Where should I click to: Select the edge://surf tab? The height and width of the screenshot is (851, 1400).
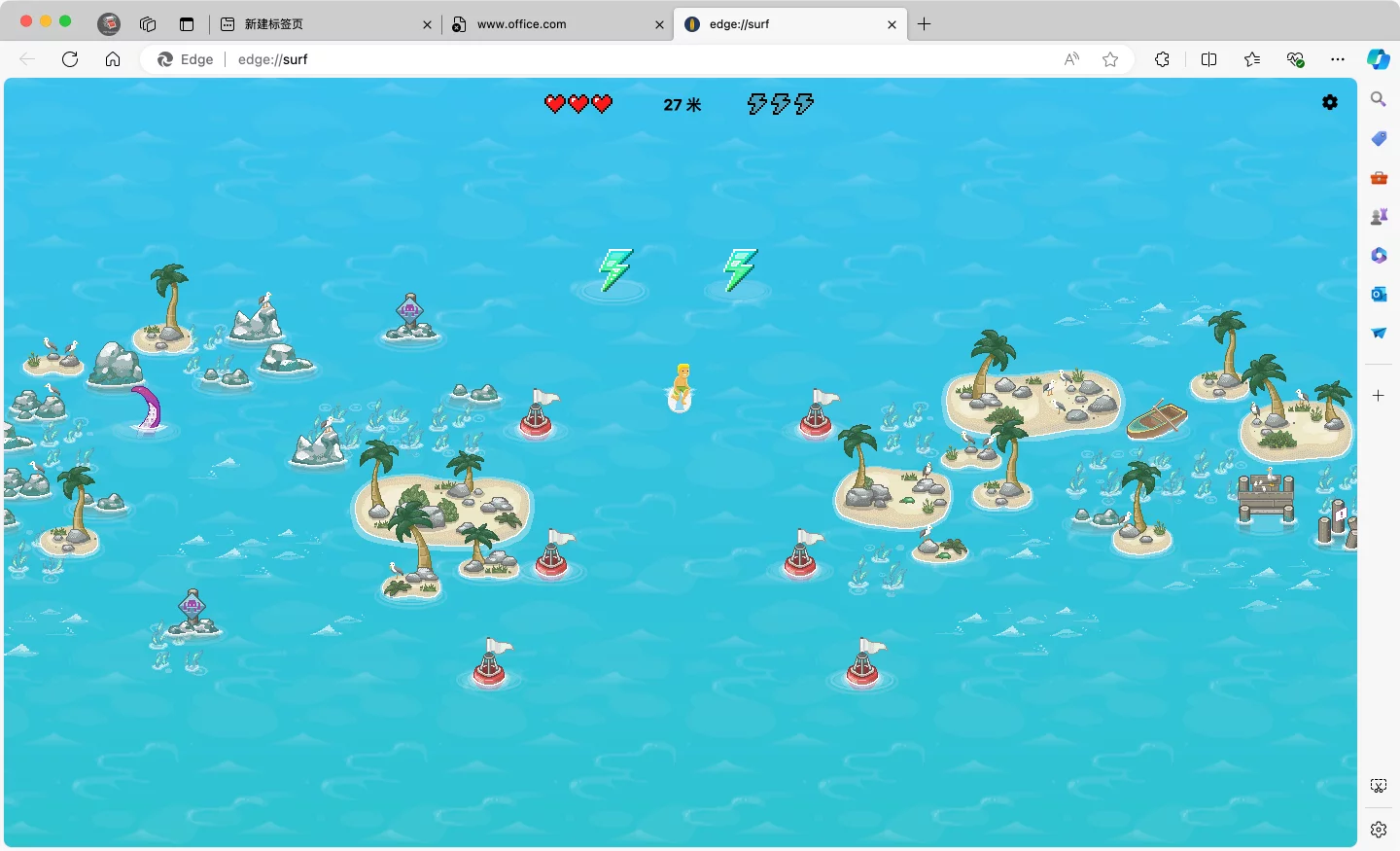coord(789,24)
